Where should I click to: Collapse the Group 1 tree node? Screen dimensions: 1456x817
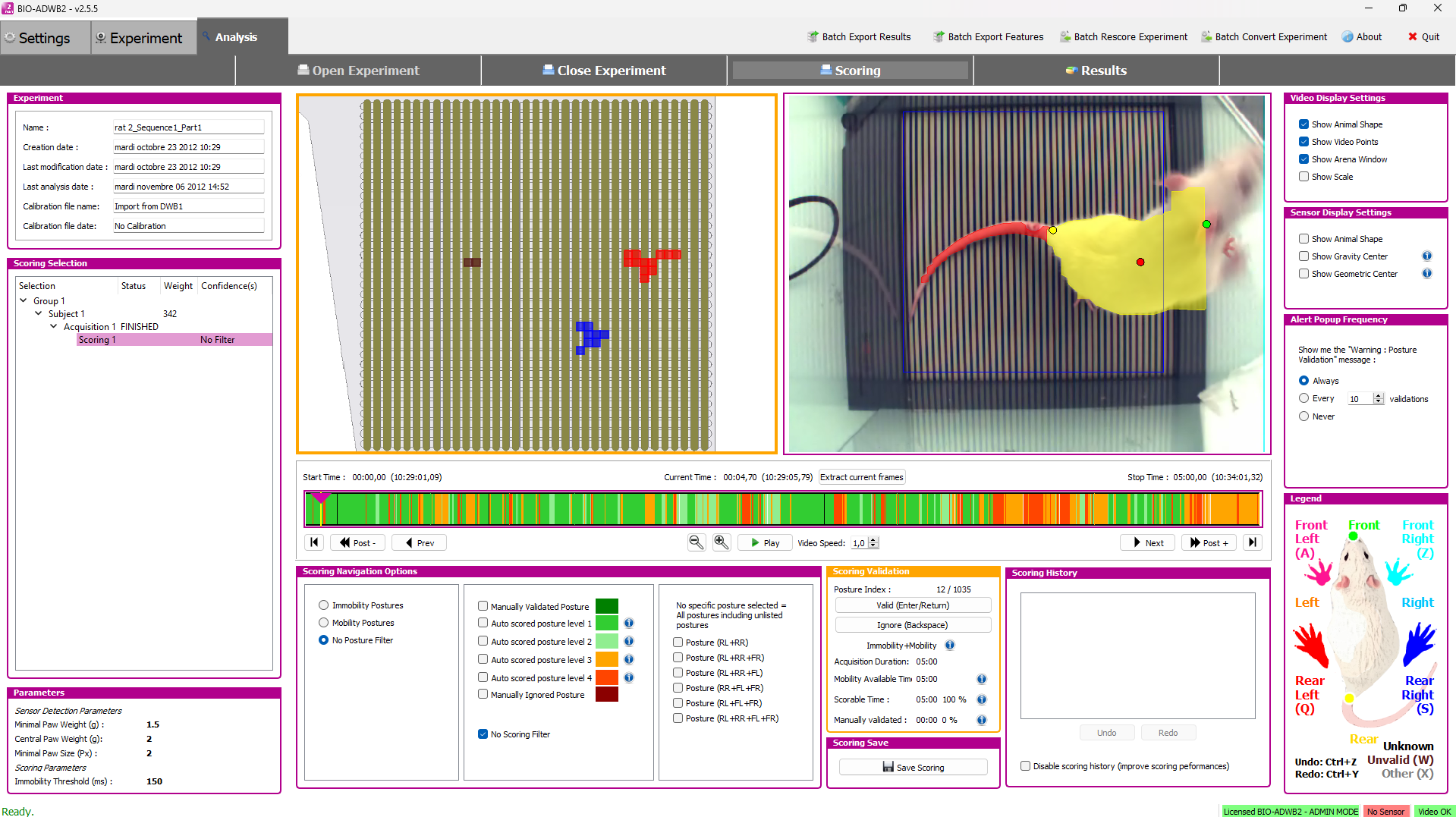(24, 301)
